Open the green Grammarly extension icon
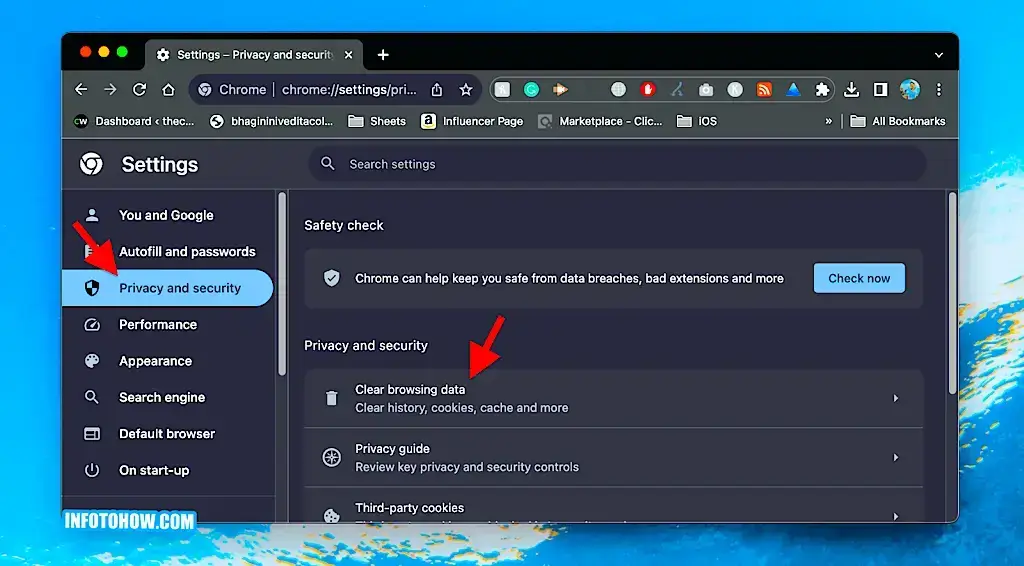Screen dimensions: 1024x566 click(x=532, y=89)
